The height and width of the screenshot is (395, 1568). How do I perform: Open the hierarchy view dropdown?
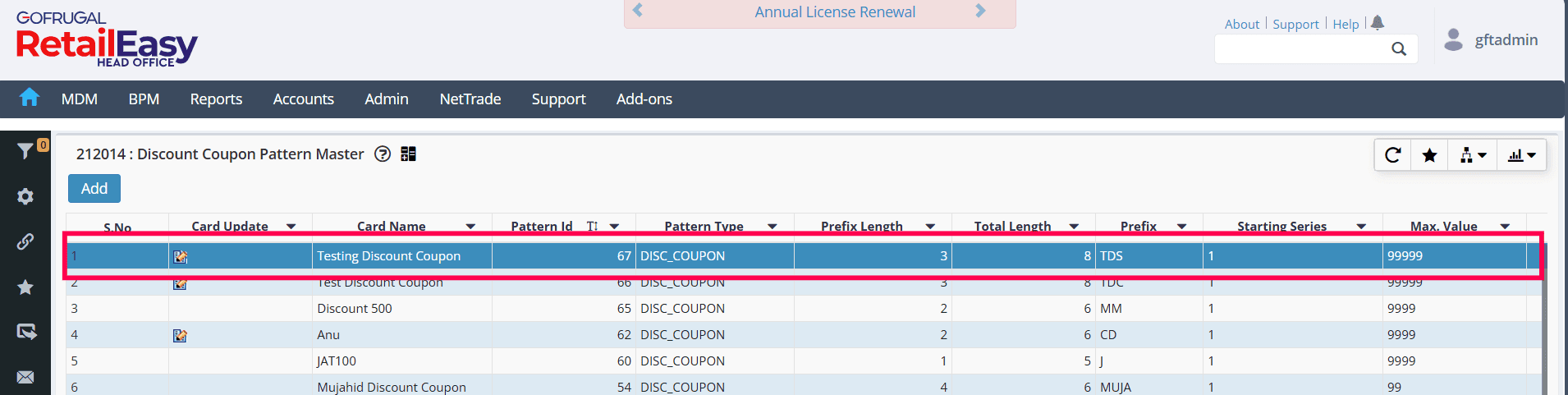point(1474,155)
